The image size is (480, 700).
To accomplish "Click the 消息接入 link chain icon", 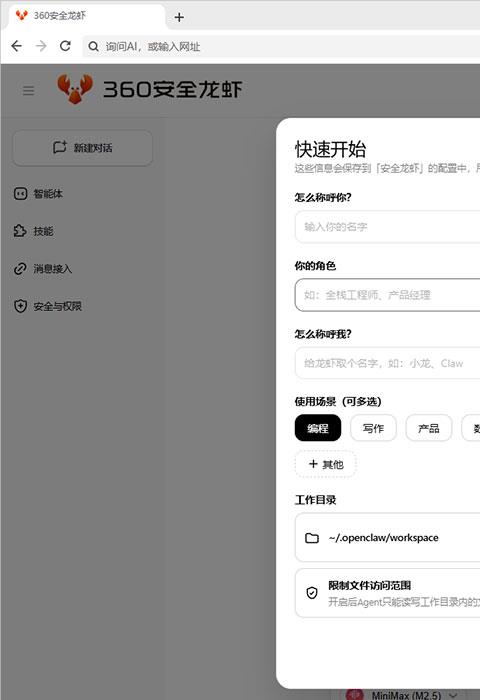I will (20, 268).
